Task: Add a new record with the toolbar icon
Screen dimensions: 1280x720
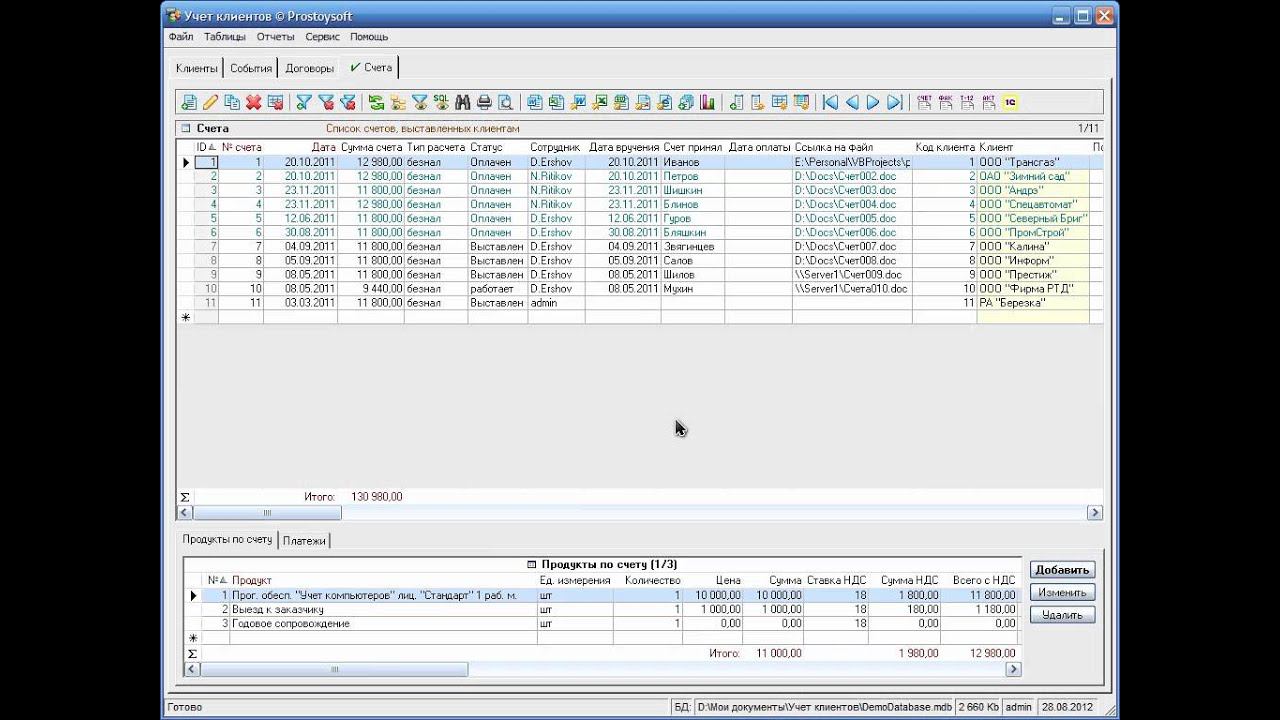Action: coord(188,102)
